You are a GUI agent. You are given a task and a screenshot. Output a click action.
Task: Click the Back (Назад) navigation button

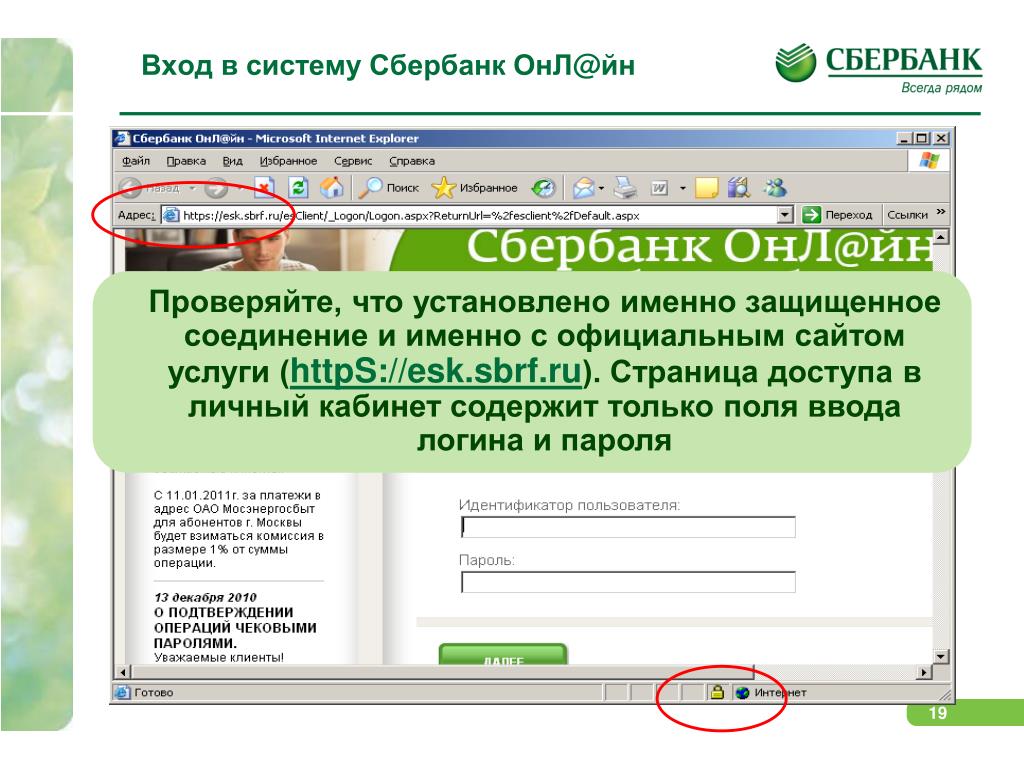(x=150, y=188)
